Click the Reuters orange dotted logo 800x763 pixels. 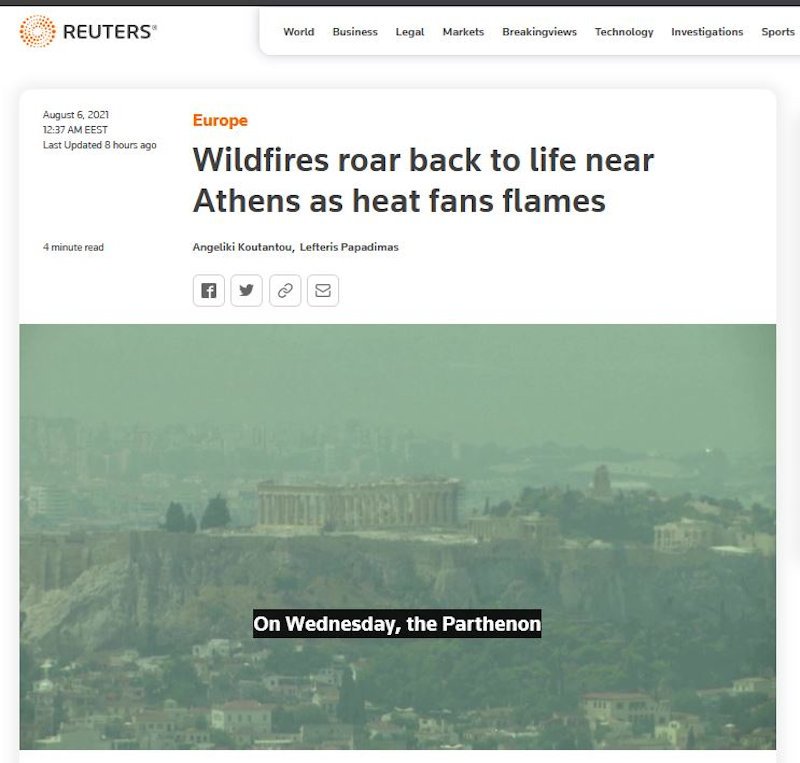37,31
